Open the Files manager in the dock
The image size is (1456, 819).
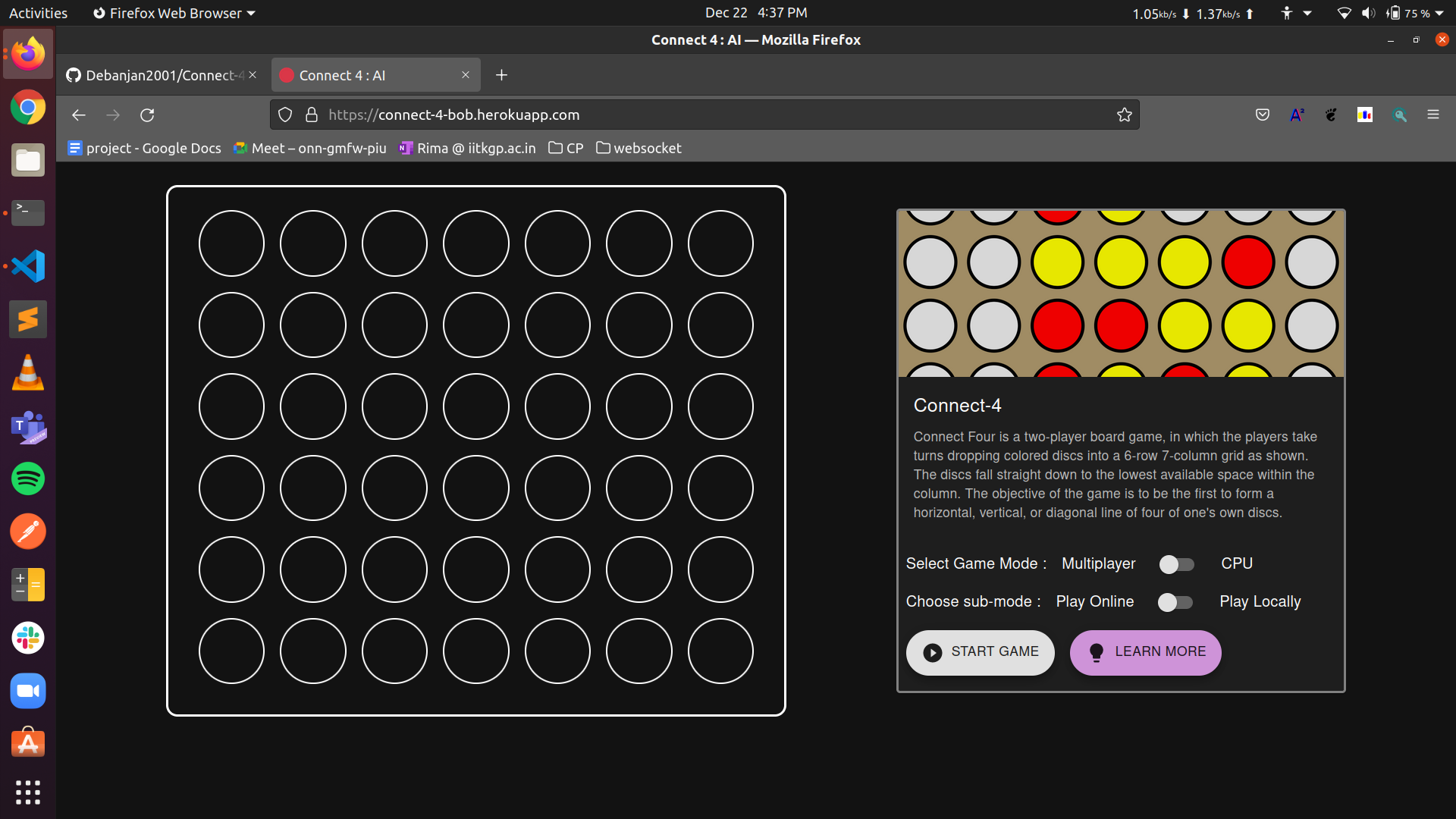(x=28, y=160)
